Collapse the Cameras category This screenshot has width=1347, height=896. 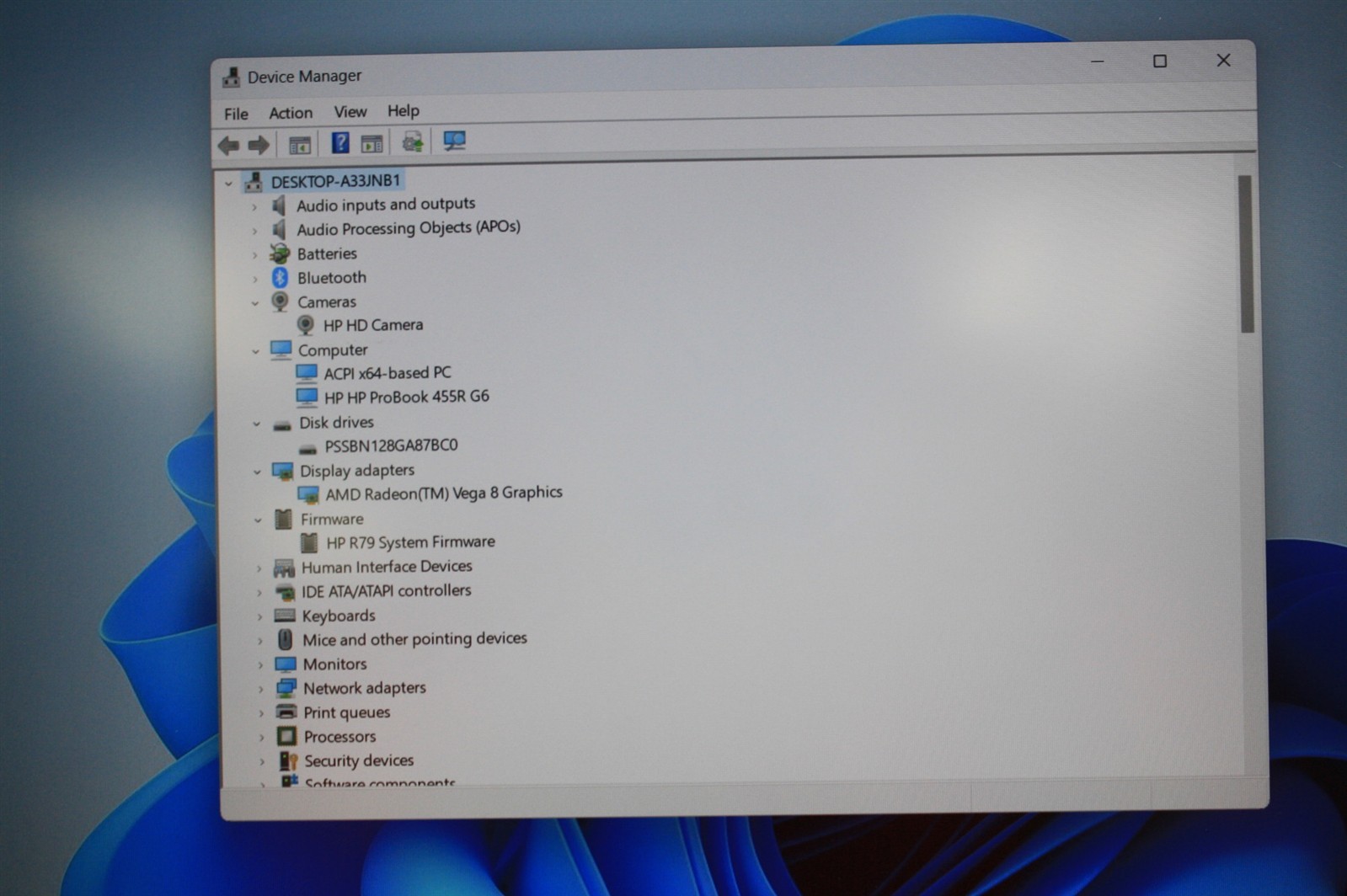tap(254, 303)
